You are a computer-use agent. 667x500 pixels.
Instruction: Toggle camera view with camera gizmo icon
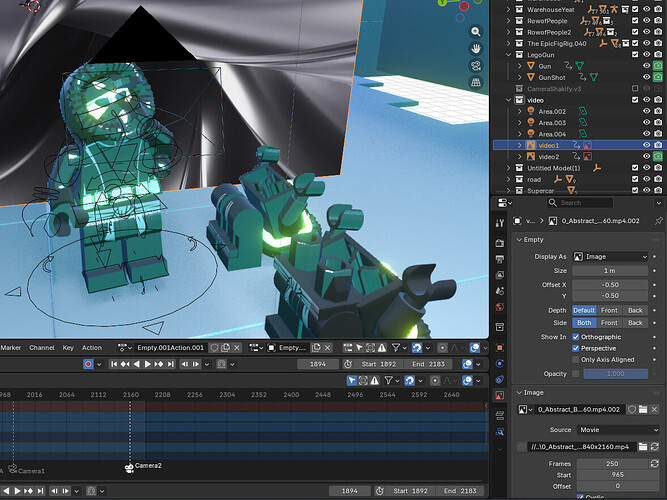476,66
